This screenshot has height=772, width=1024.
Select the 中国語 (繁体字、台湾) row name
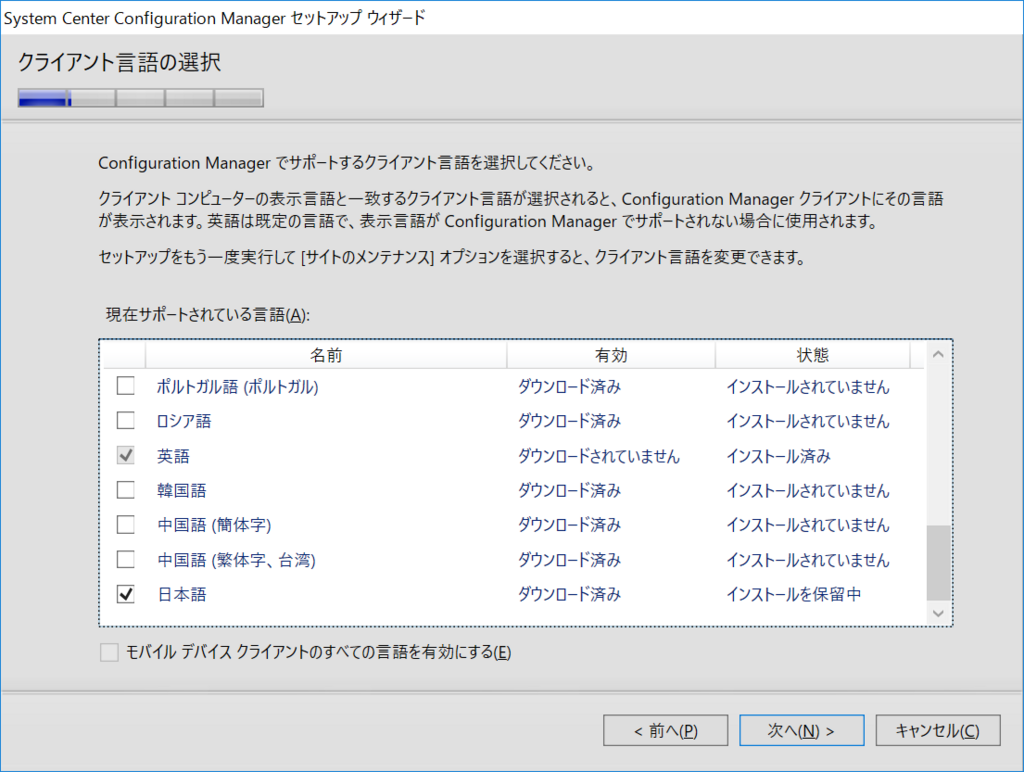[236, 560]
